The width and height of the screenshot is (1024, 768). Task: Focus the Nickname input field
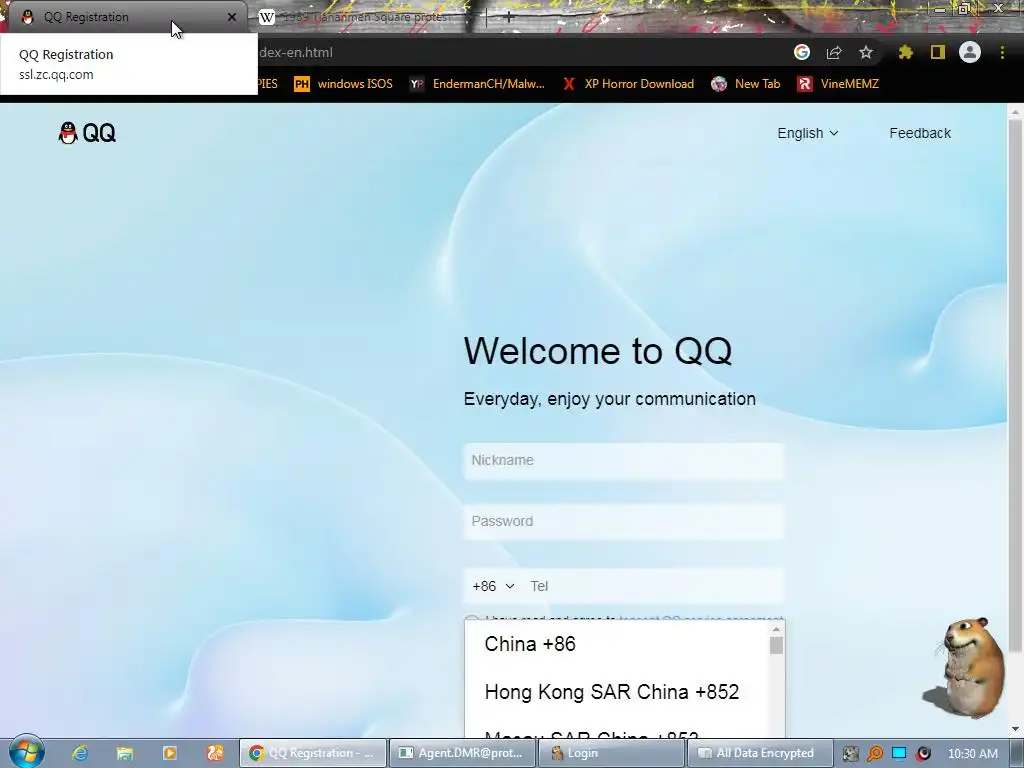pyautogui.click(x=624, y=460)
